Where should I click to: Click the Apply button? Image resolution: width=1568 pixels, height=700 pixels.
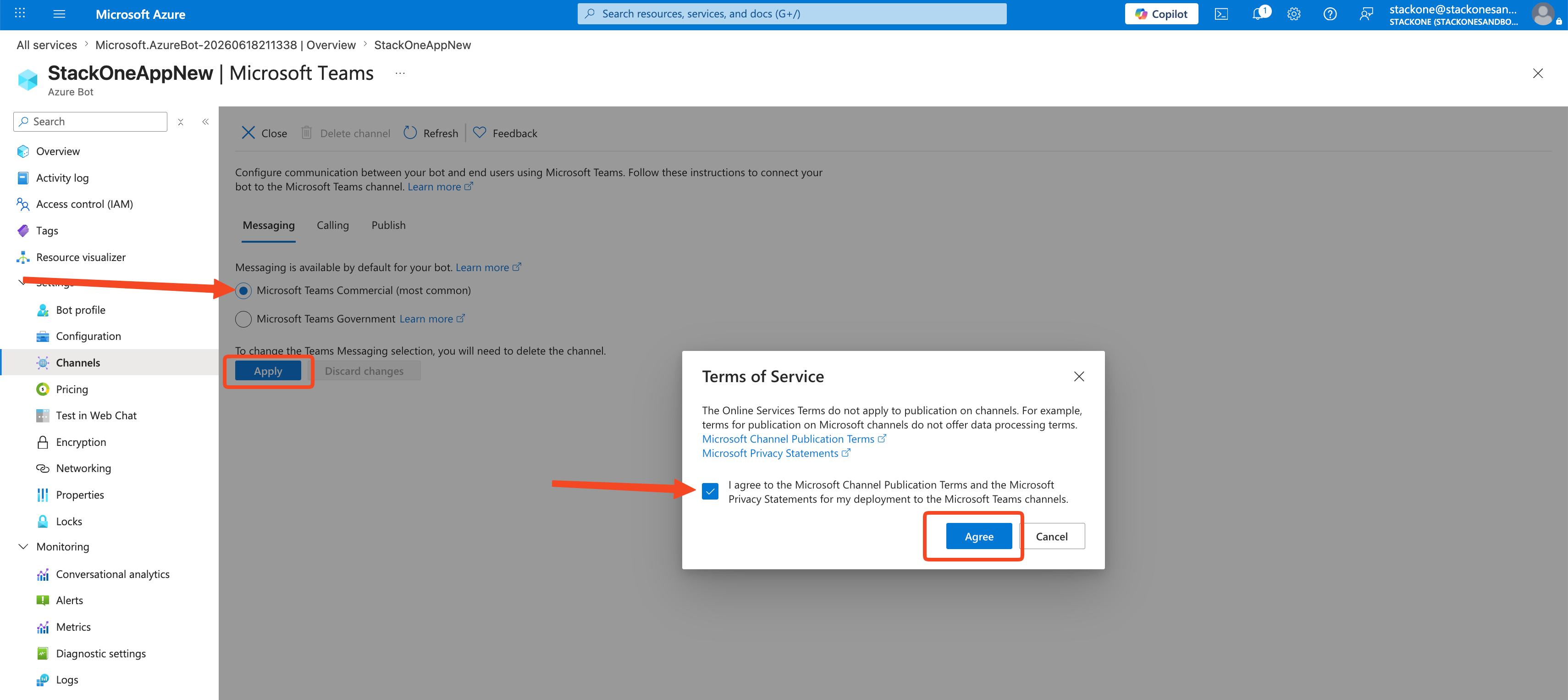pos(268,371)
